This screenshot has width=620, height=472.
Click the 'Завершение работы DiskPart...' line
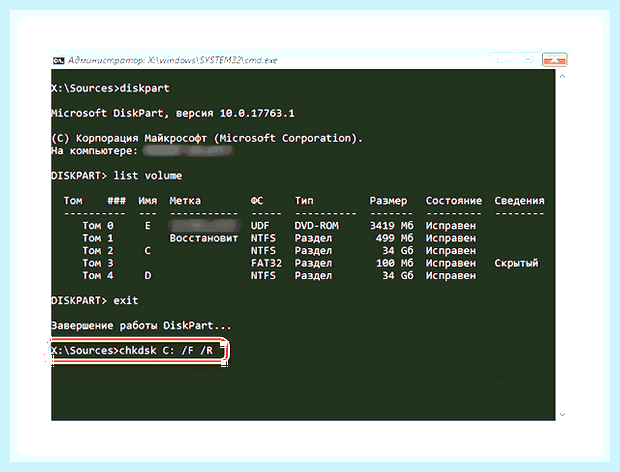[x=142, y=326]
